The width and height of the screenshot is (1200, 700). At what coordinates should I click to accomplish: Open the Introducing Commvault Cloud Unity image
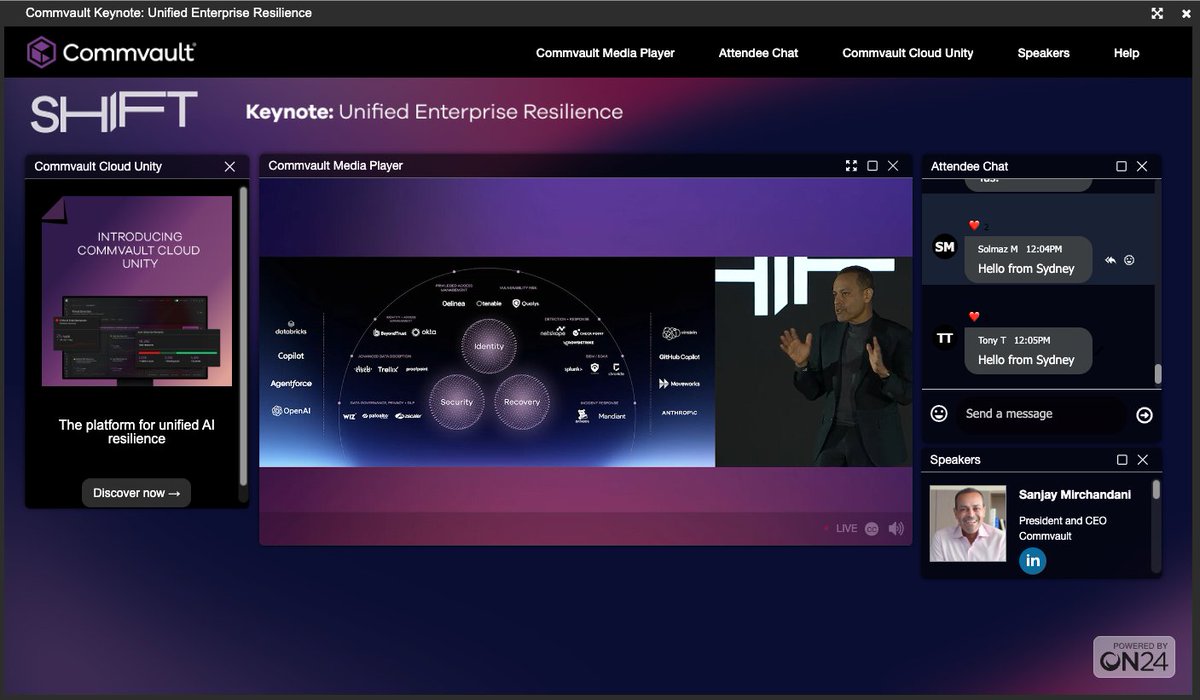coord(137,291)
